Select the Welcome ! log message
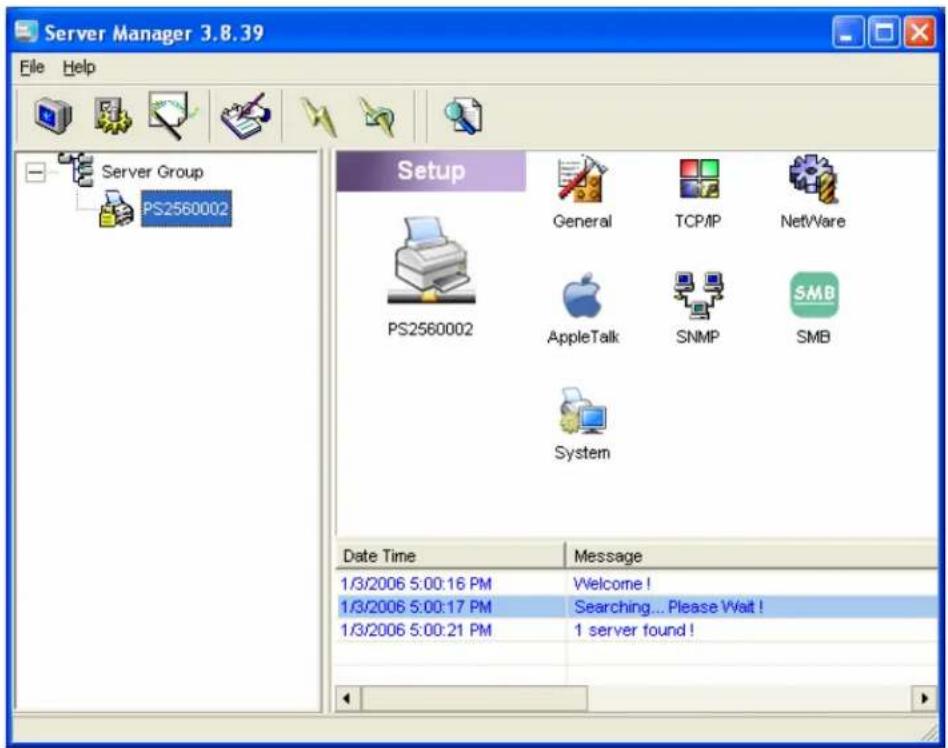The height and width of the screenshot is (748, 948). 612,584
